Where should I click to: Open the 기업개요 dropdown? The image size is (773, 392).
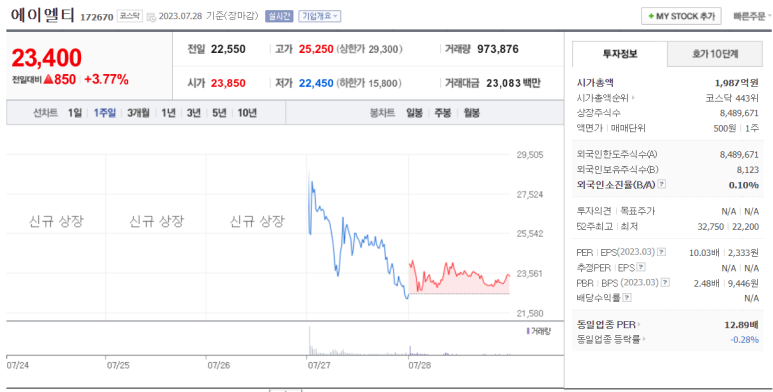[319, 16]
